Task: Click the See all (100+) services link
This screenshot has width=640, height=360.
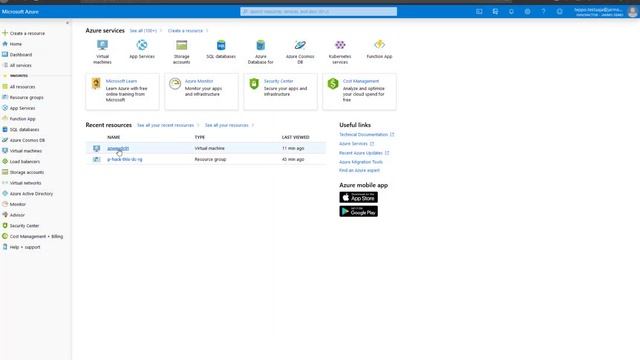Action: pos(143,31)
